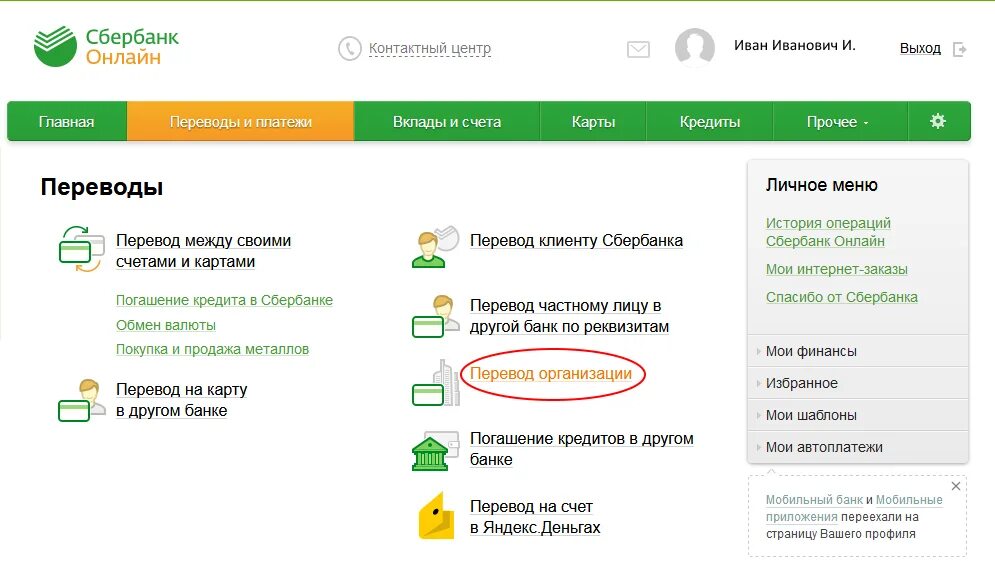Open the Контактный центр link
The image size is (995, 561).
(430, 48)
